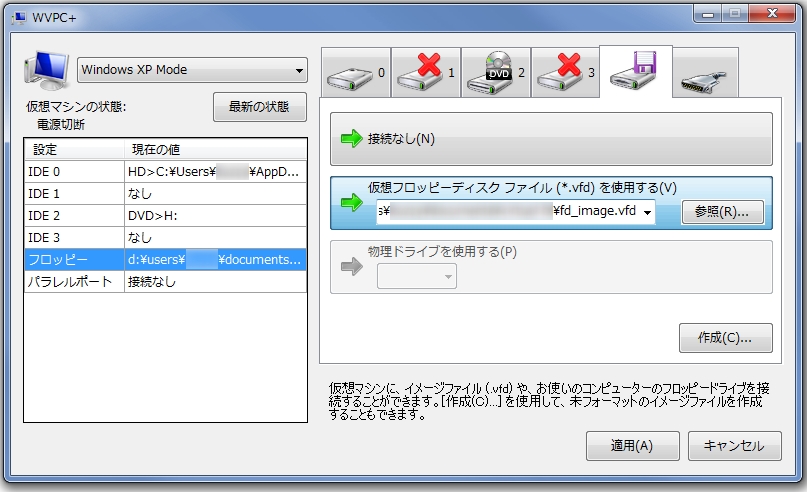
Task: Open the physical drive selection dropdown
Action: click(x=416, y=276)
